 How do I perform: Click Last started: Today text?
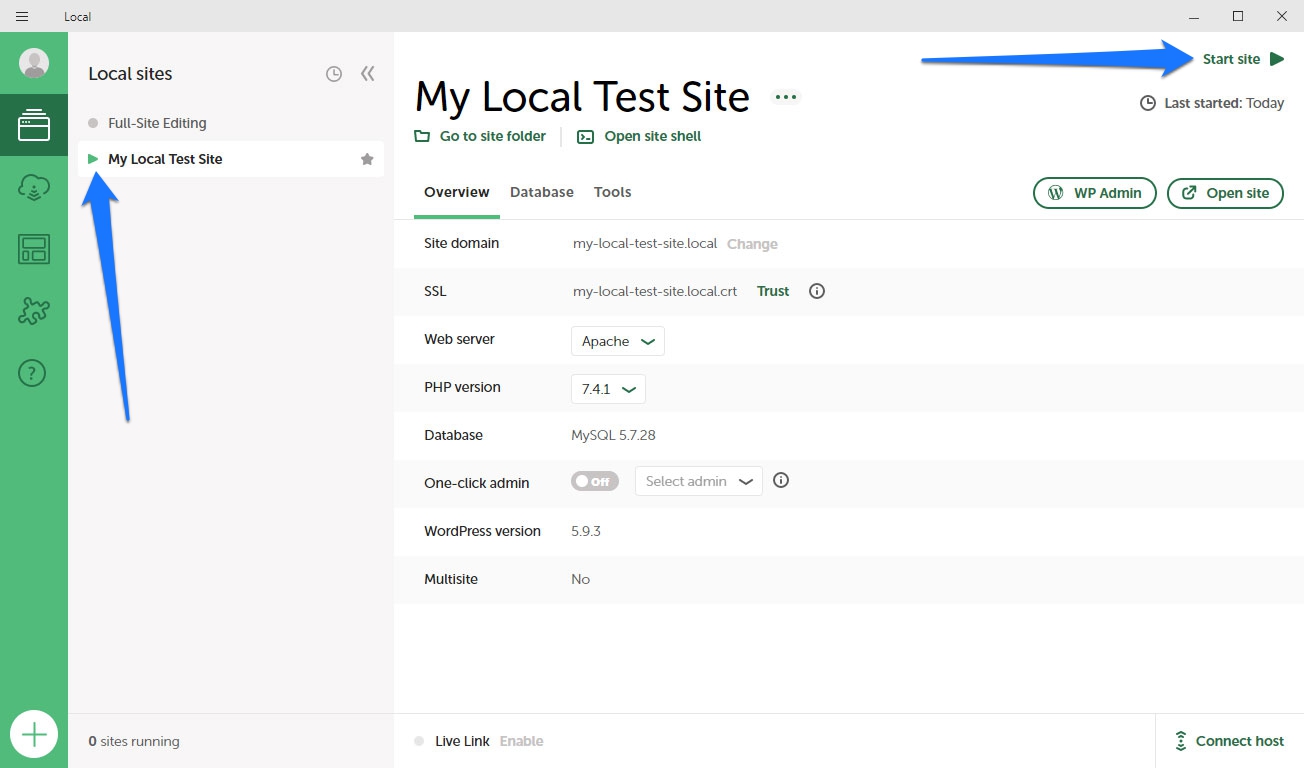pyautogui.click(x=1224, y=103)
